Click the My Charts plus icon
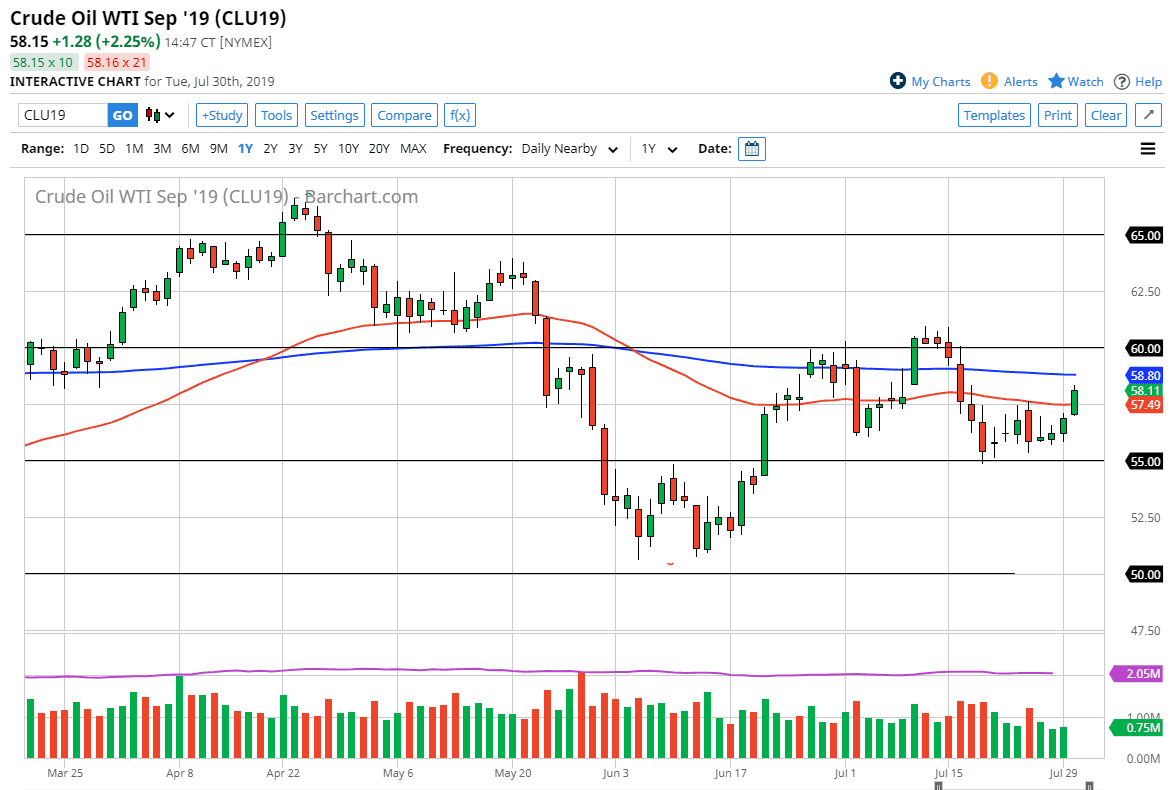 pos(898,81)
